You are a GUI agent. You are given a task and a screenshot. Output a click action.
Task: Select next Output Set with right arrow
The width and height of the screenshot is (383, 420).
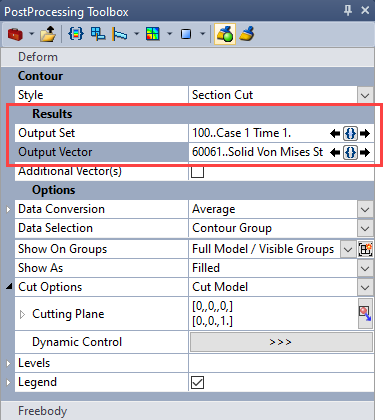click(365, 134)
